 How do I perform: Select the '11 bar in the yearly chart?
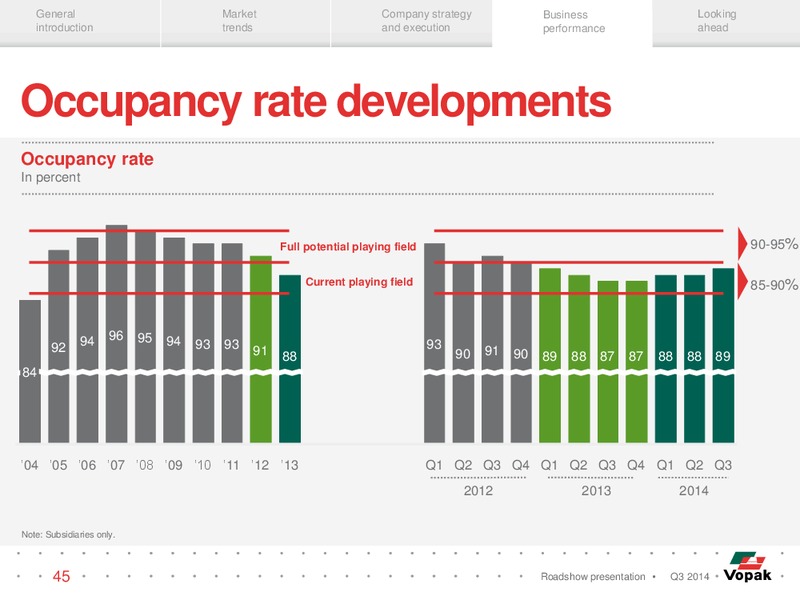[232, 343]
